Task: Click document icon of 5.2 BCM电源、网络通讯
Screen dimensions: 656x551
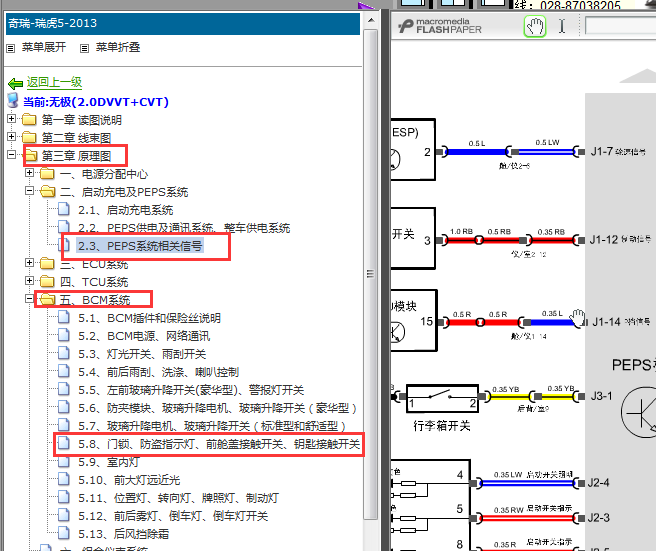Action: pos(64,335)
